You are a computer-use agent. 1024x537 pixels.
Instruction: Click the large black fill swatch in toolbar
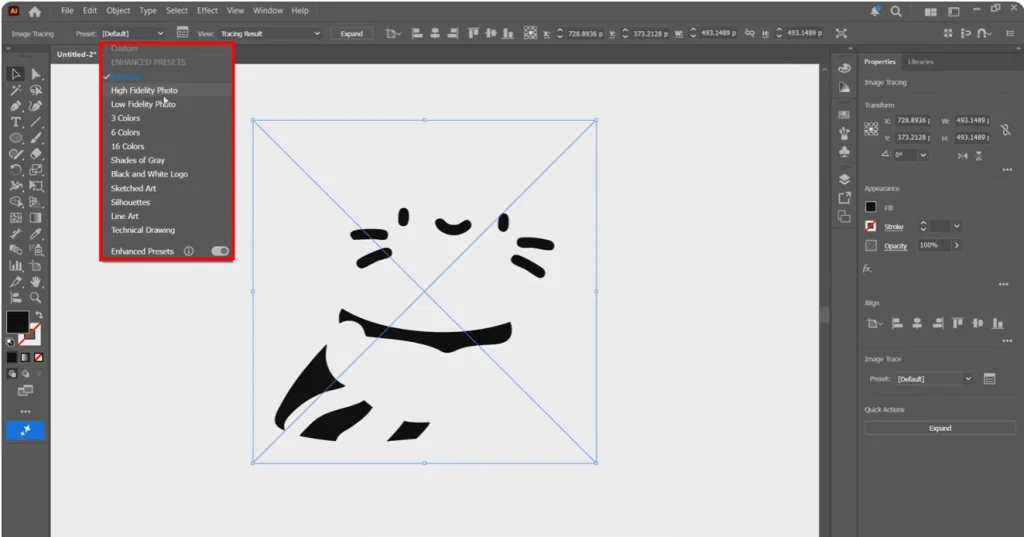[17, 322]
